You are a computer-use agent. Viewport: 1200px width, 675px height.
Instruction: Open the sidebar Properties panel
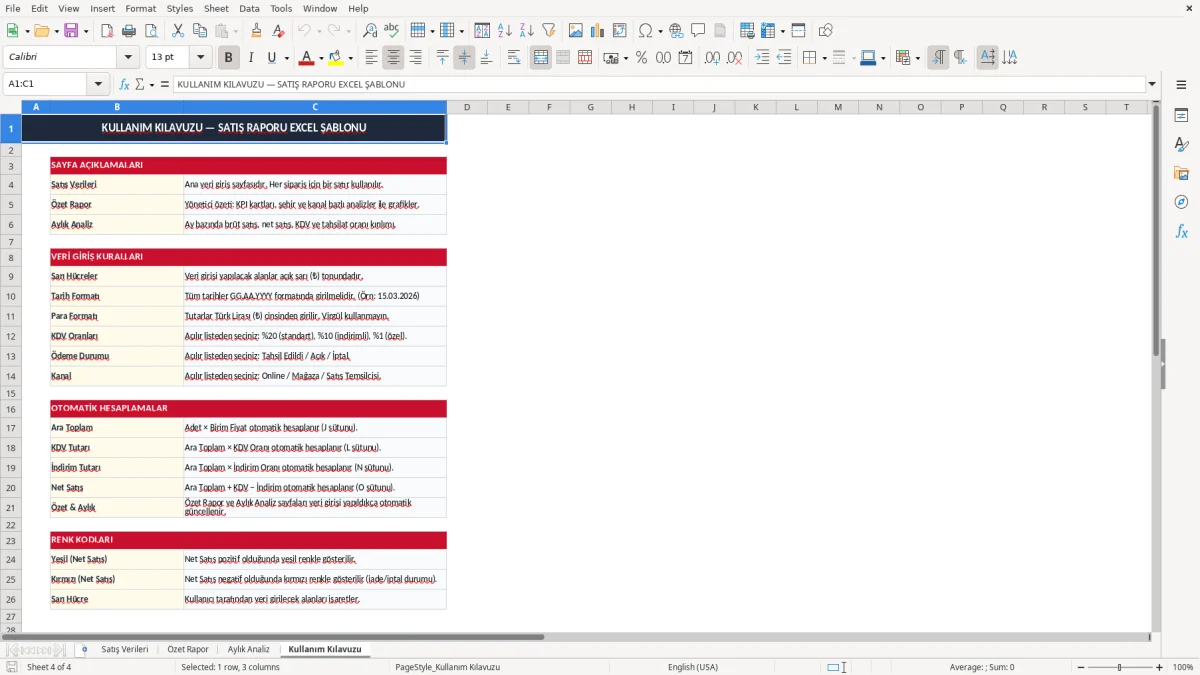[x=1181, y=115]
